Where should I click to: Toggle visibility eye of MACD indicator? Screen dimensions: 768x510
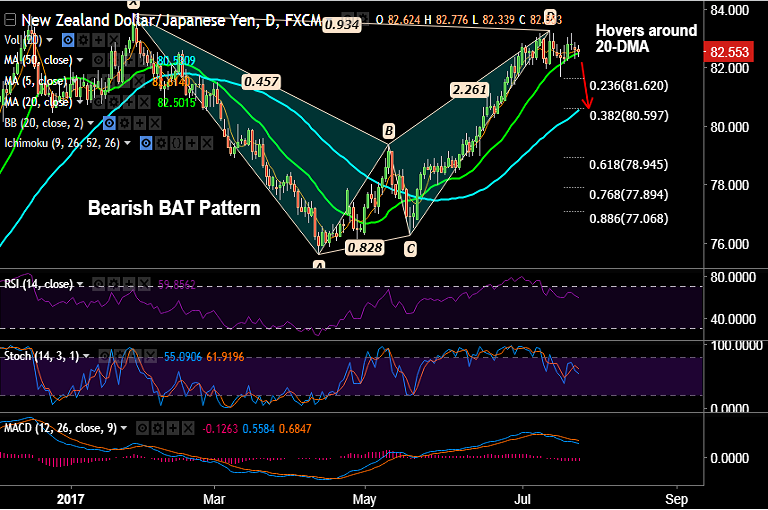(x=142, y=429)
